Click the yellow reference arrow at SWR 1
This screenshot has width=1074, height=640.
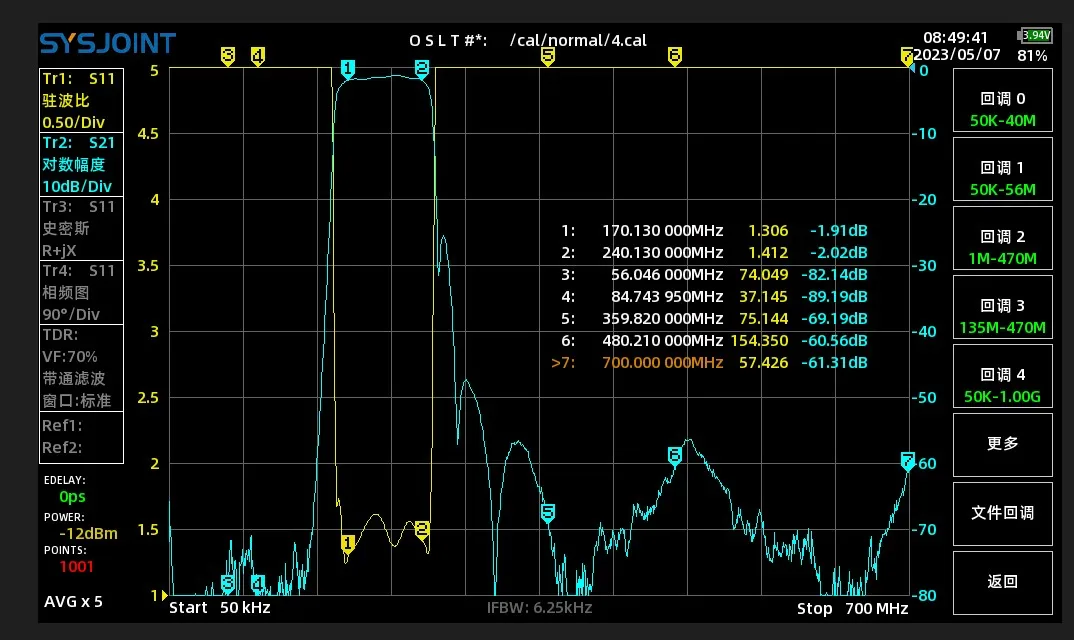pos(164,595)
